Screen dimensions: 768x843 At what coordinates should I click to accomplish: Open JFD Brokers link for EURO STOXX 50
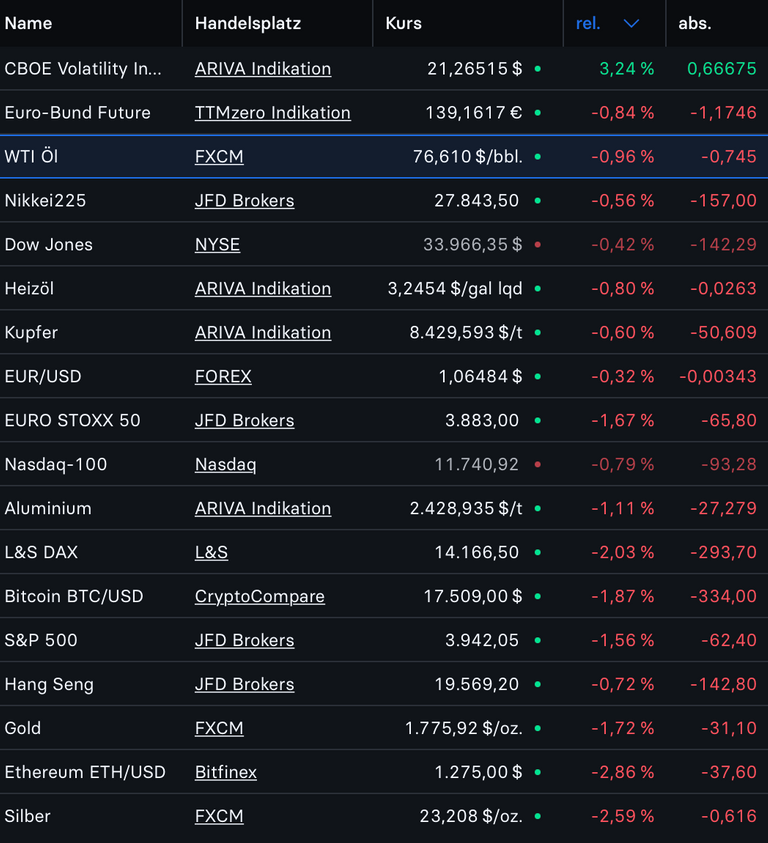click(x=244, y=420)
